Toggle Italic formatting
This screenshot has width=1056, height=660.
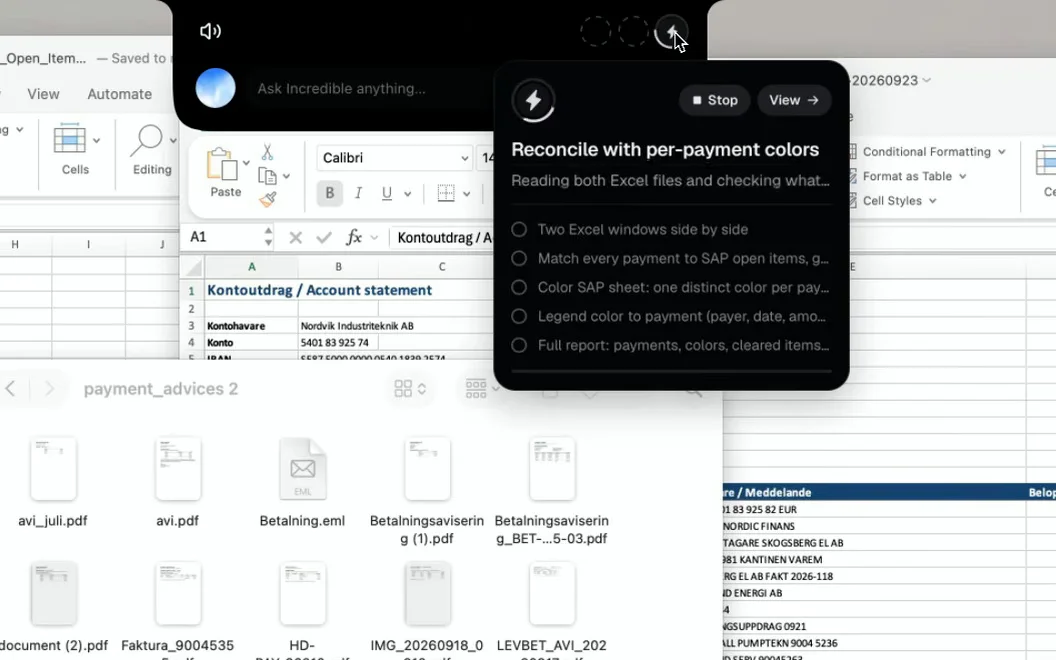(358, 193)
